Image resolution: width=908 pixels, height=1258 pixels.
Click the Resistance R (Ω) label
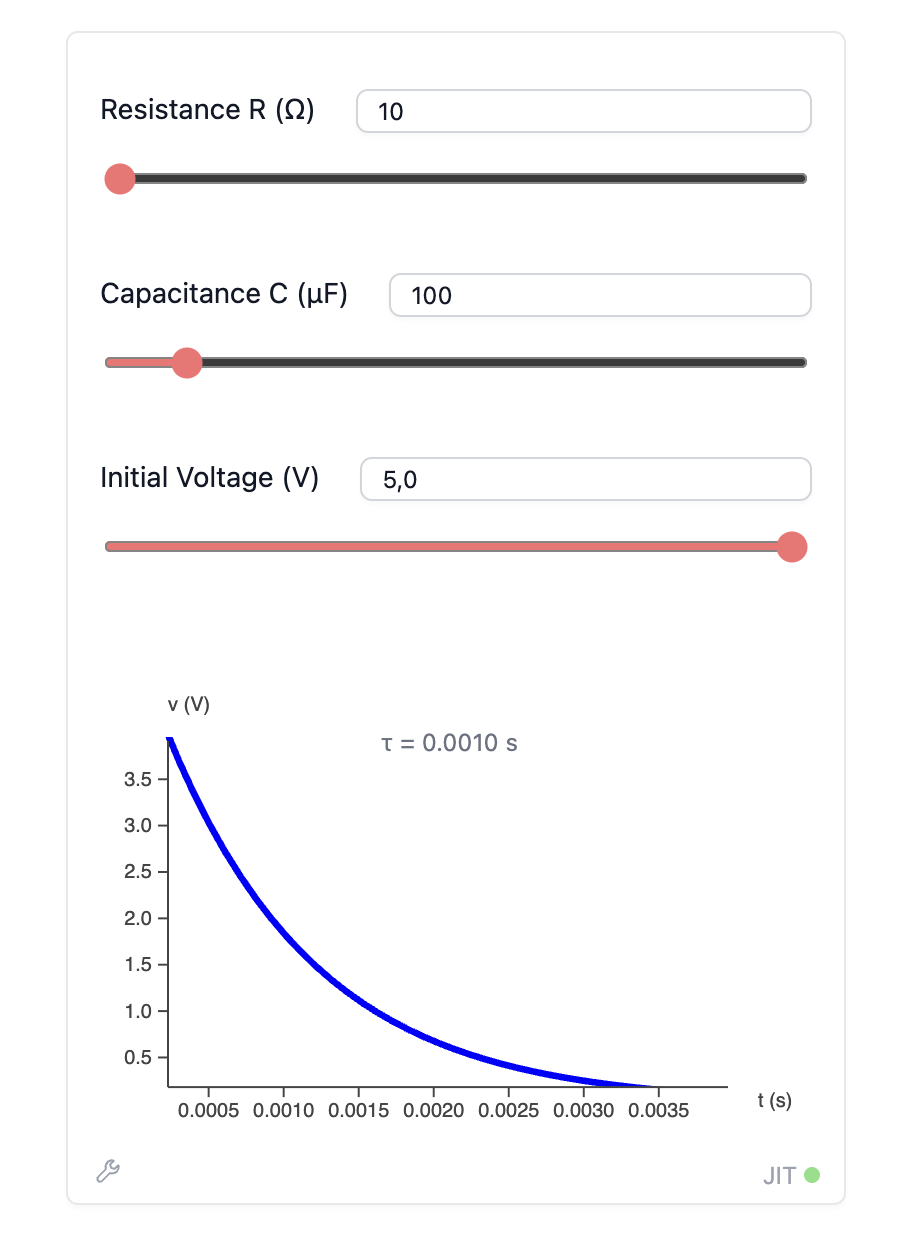pyautogui.click(x=208, y=110)
